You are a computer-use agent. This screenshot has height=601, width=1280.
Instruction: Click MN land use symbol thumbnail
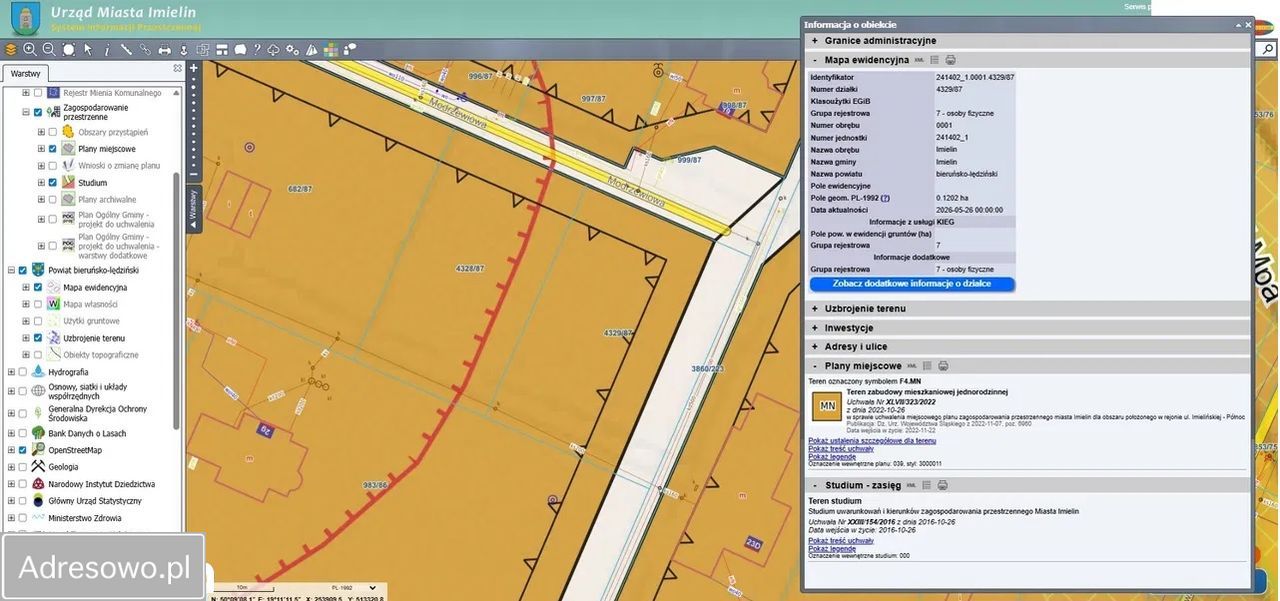click(827, 406)
